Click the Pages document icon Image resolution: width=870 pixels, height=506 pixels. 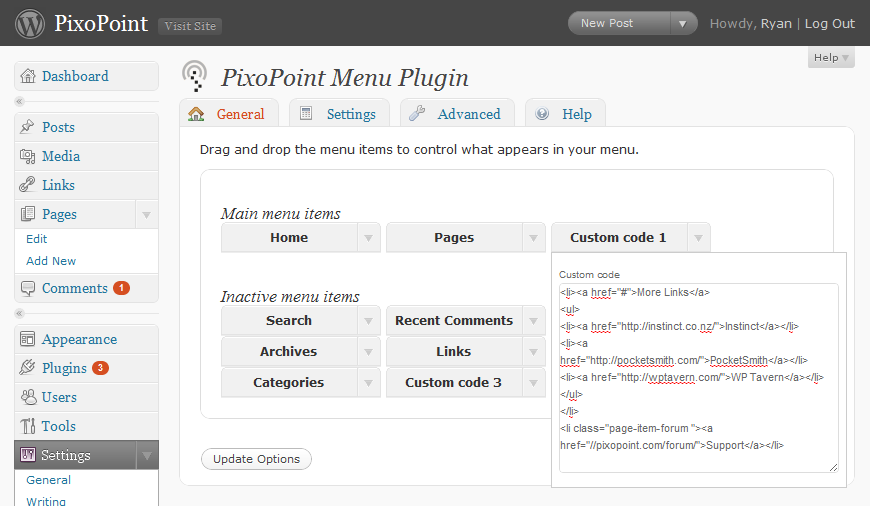(x=28, y=214)
